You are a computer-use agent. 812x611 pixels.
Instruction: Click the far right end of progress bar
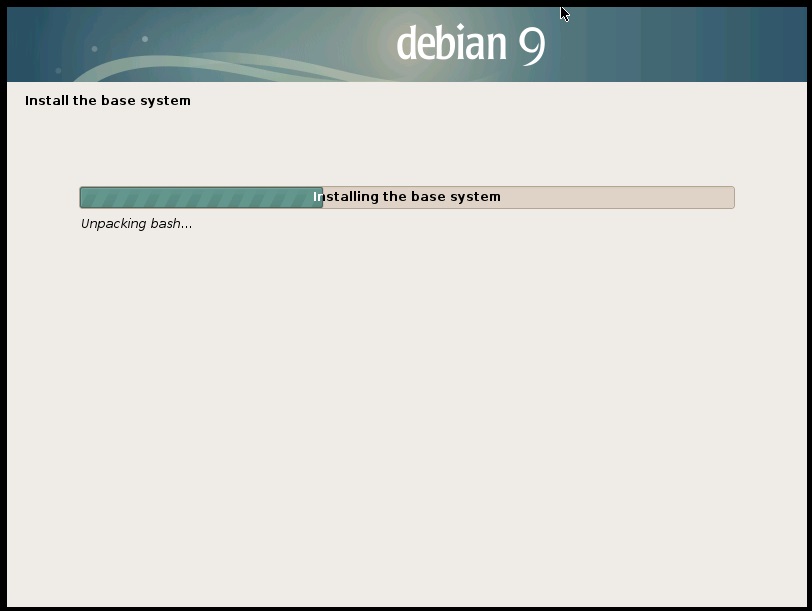(731, 197)
